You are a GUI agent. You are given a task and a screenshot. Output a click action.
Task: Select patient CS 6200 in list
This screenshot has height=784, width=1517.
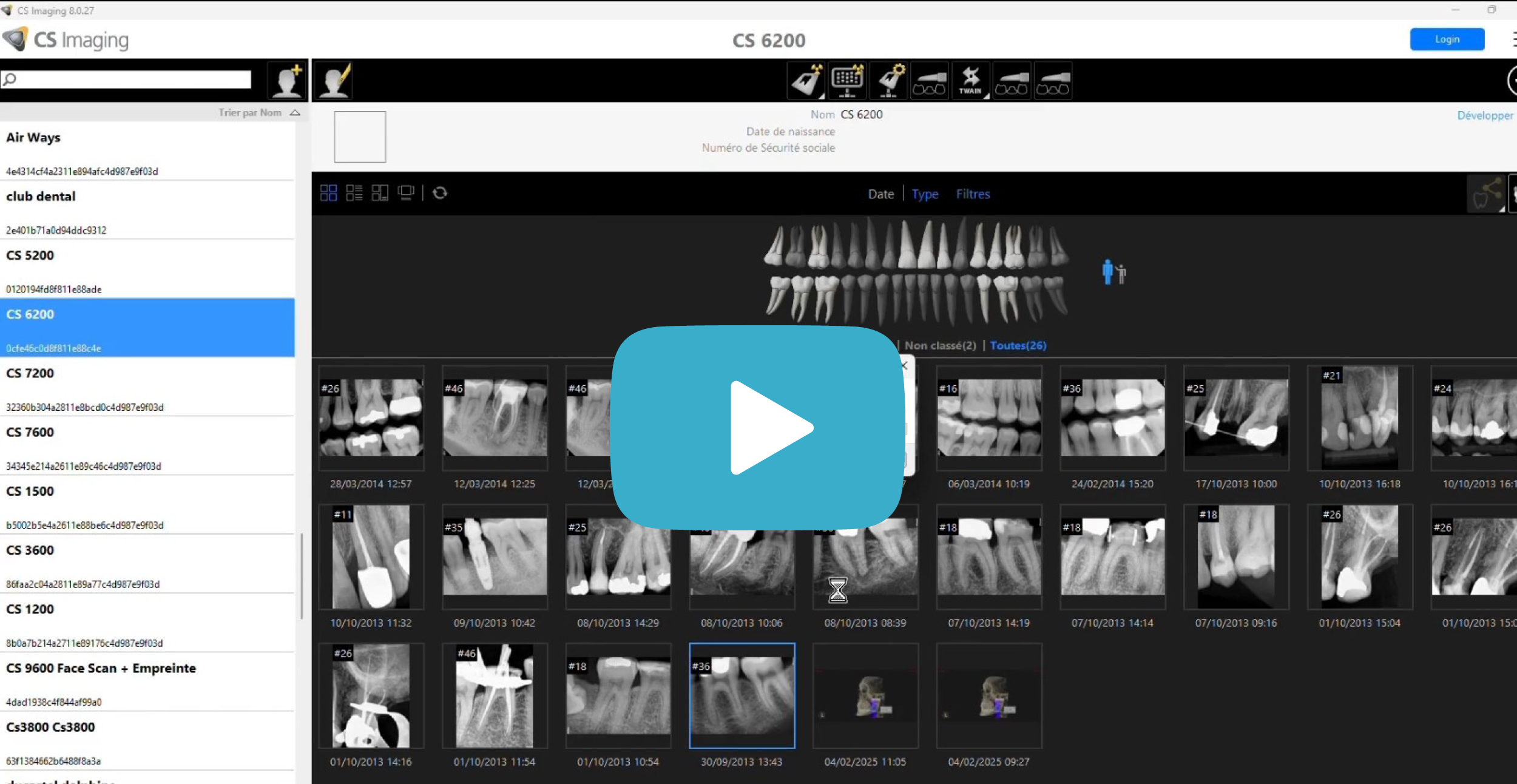tap(147, 328)
